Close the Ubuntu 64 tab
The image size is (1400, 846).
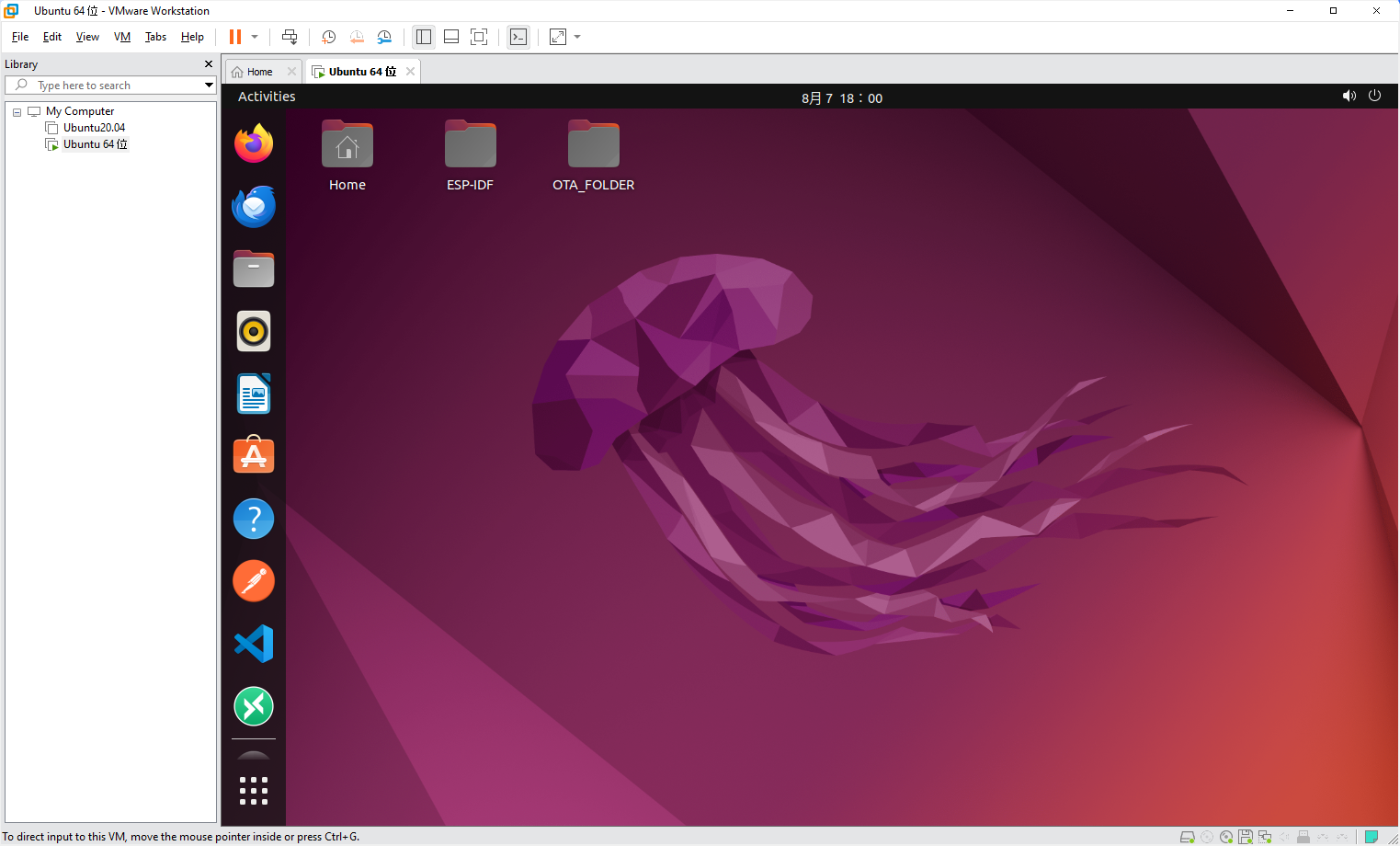[x=411, y=71]
